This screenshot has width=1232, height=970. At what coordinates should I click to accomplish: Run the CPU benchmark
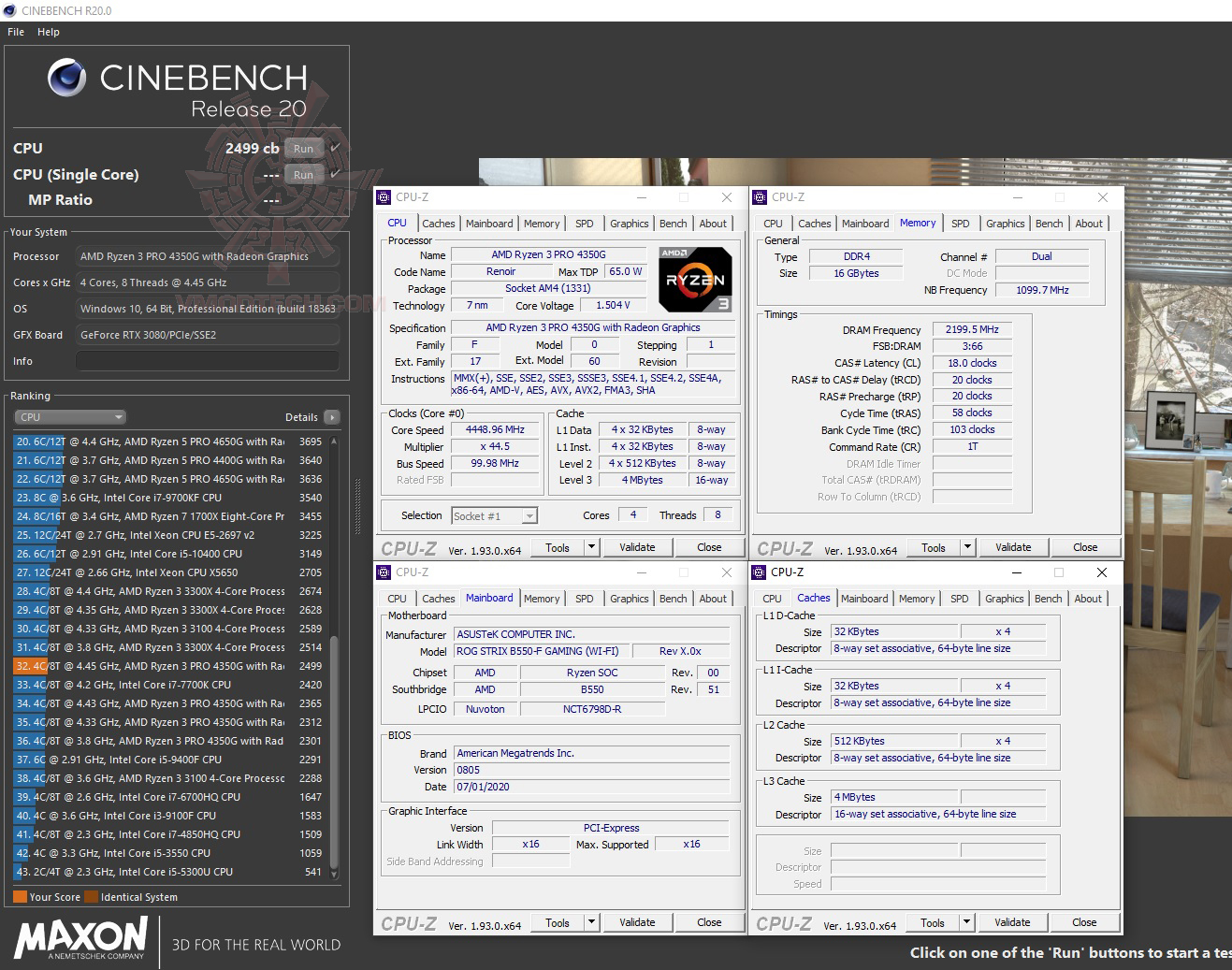[x=304, y=148]
